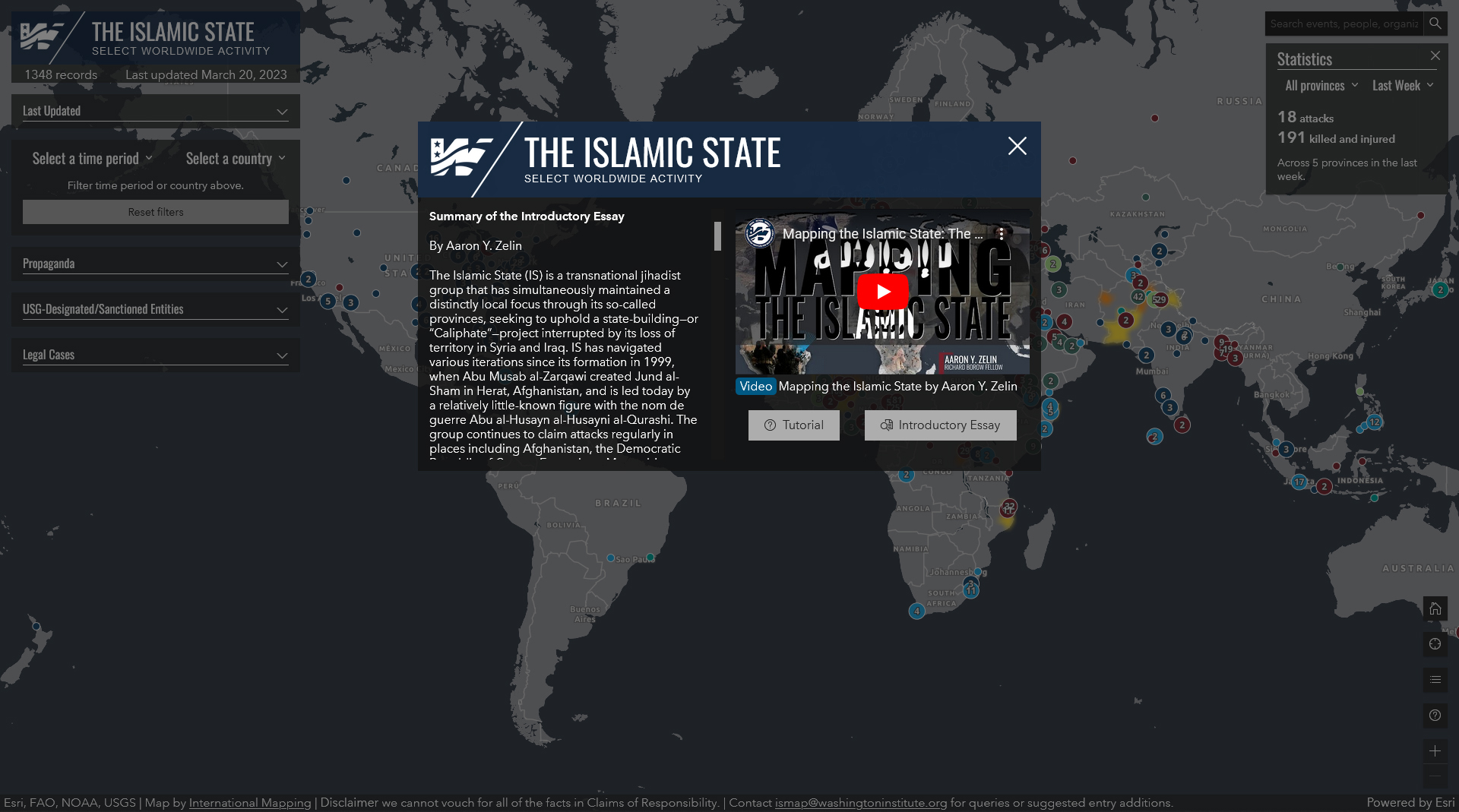Click the 'By Aaron Y. Zelin' byline

pyautogui.click(x=475, y=246)
